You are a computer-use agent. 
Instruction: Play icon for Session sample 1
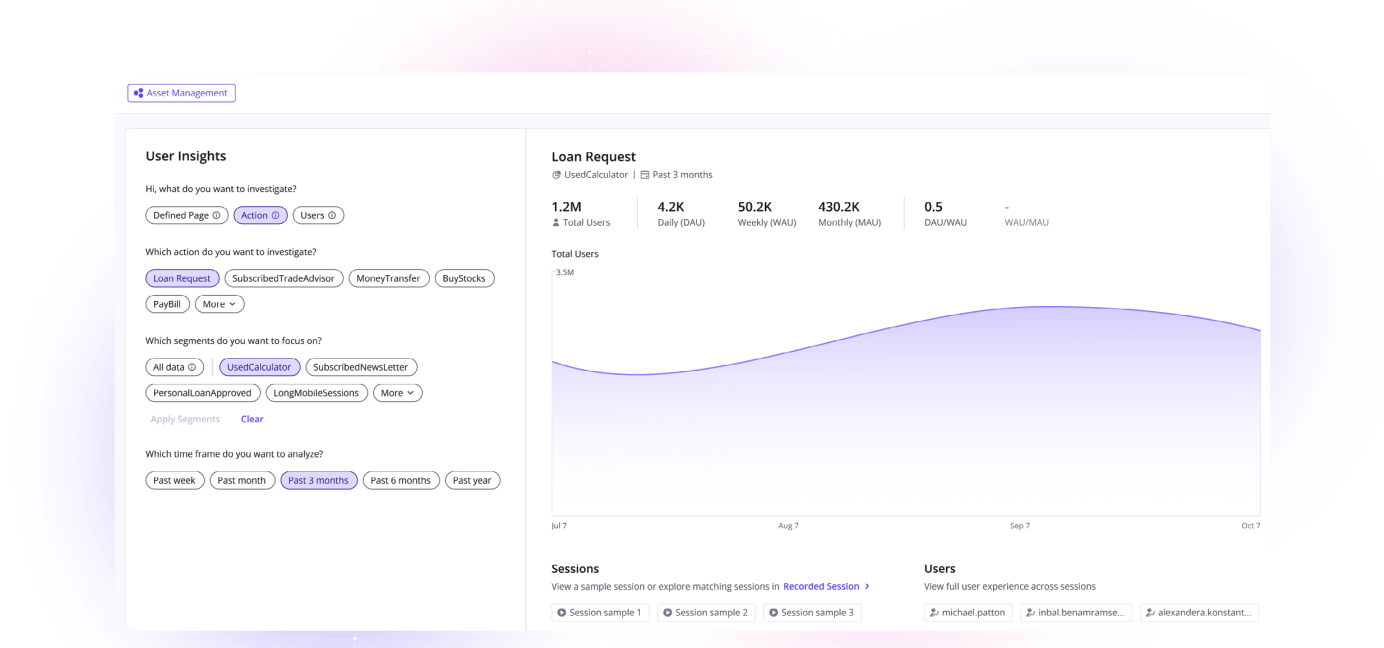click(562, 612)
